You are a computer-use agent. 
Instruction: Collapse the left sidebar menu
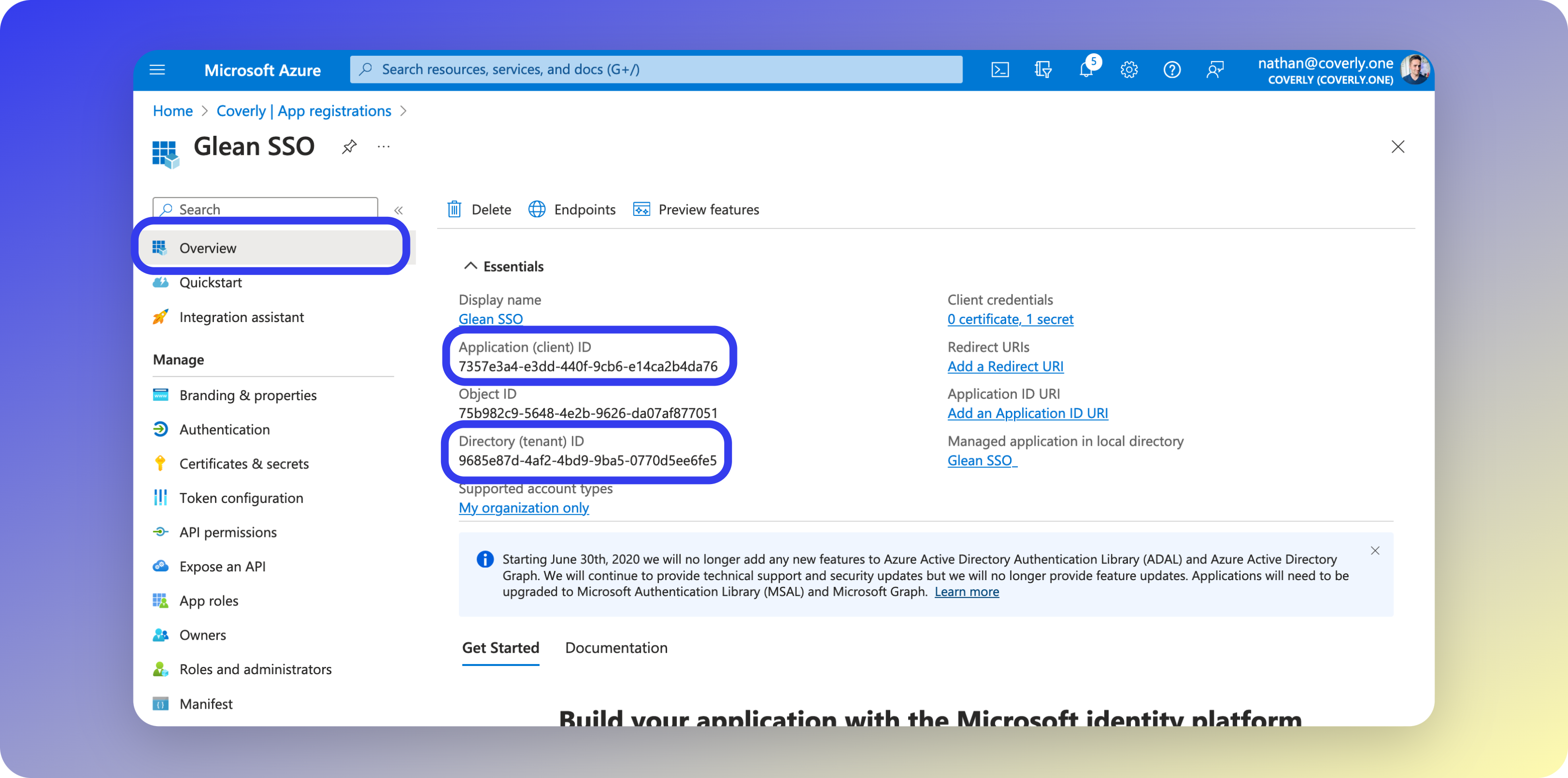399,210
